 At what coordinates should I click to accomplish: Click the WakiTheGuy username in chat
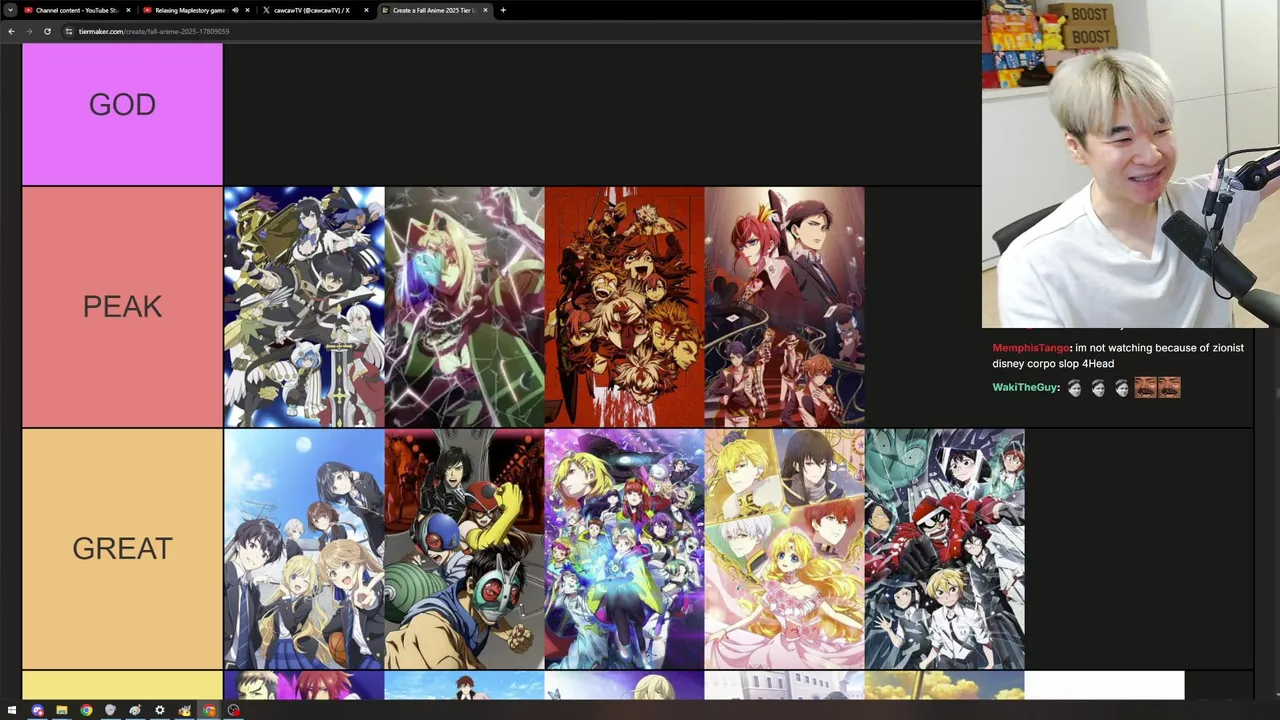(x=1025, y=387)
